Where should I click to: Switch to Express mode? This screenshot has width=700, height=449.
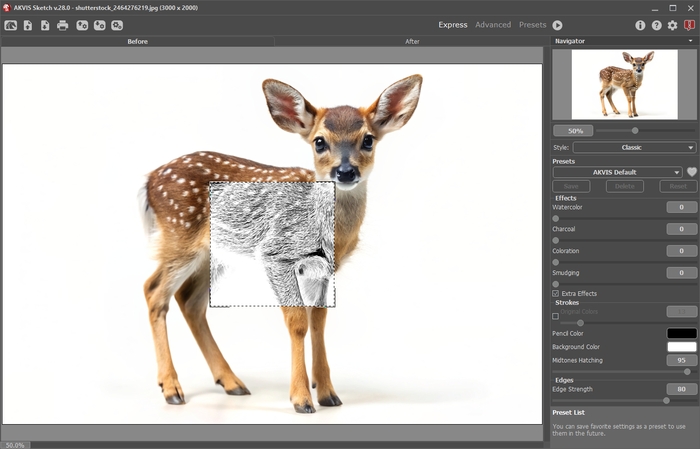coord(453,25)
